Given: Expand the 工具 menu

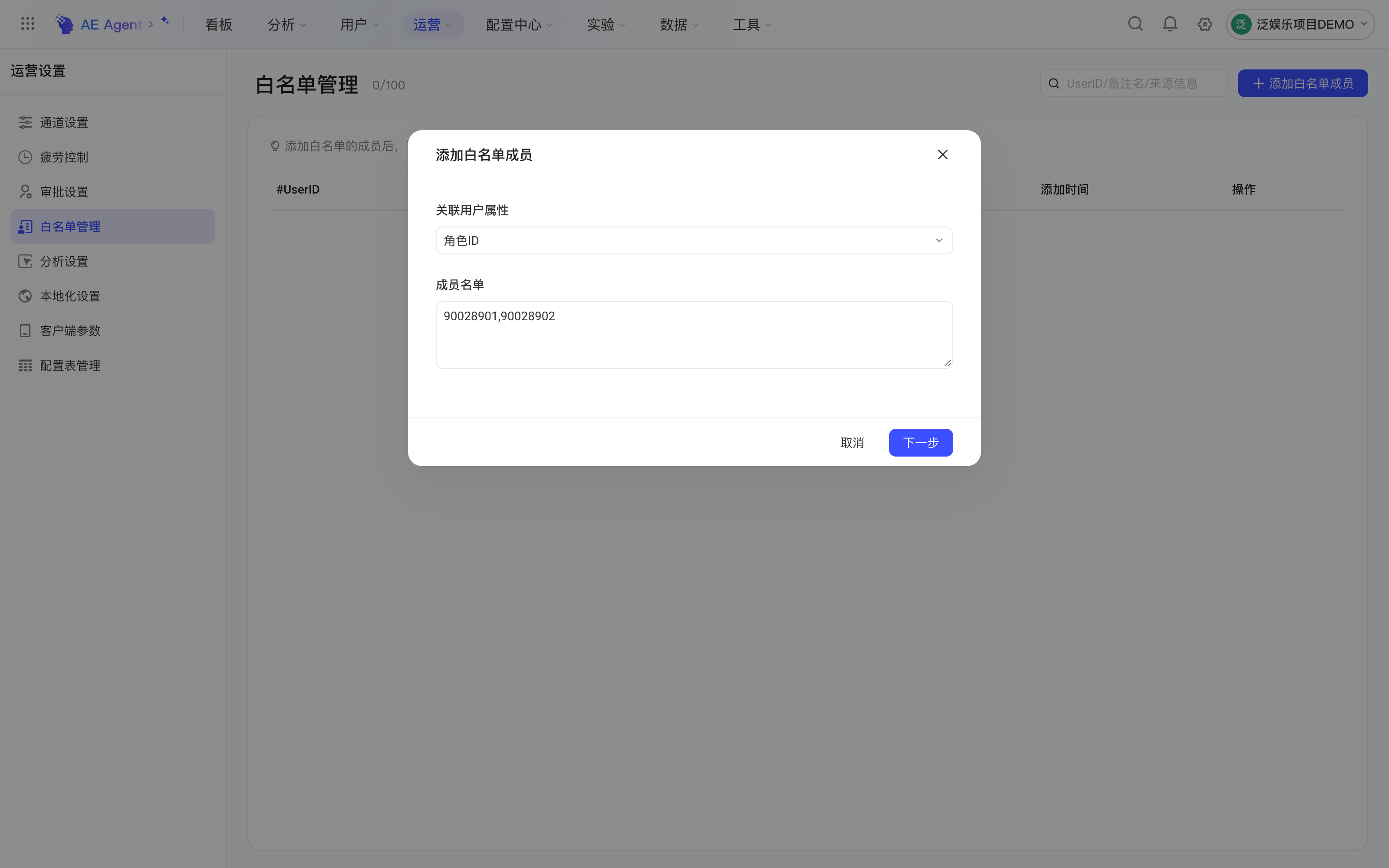Looking at the screenshot, I should [x=752, y=24].
